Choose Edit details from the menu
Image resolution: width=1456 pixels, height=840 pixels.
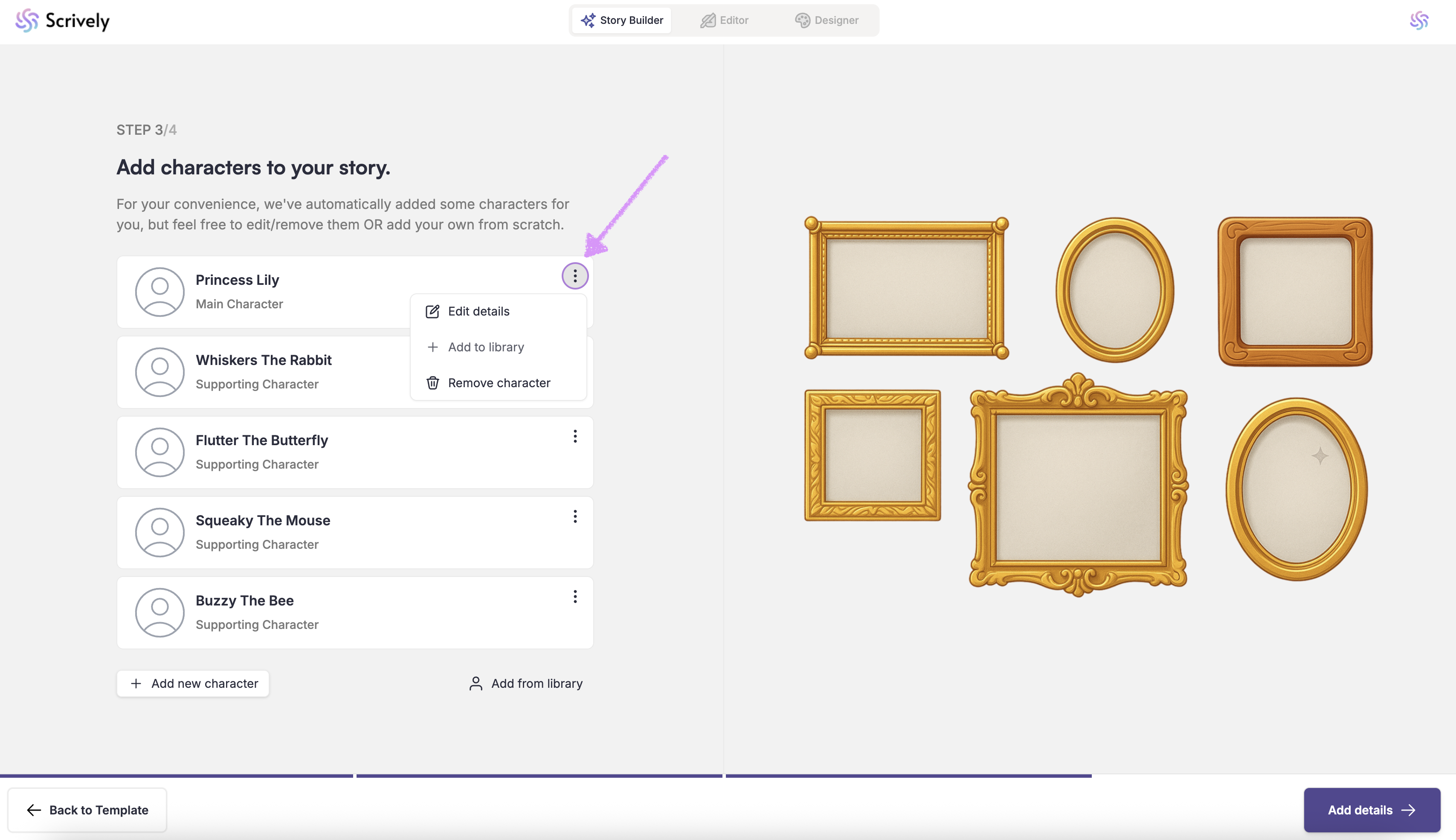(x=478, y=312)
